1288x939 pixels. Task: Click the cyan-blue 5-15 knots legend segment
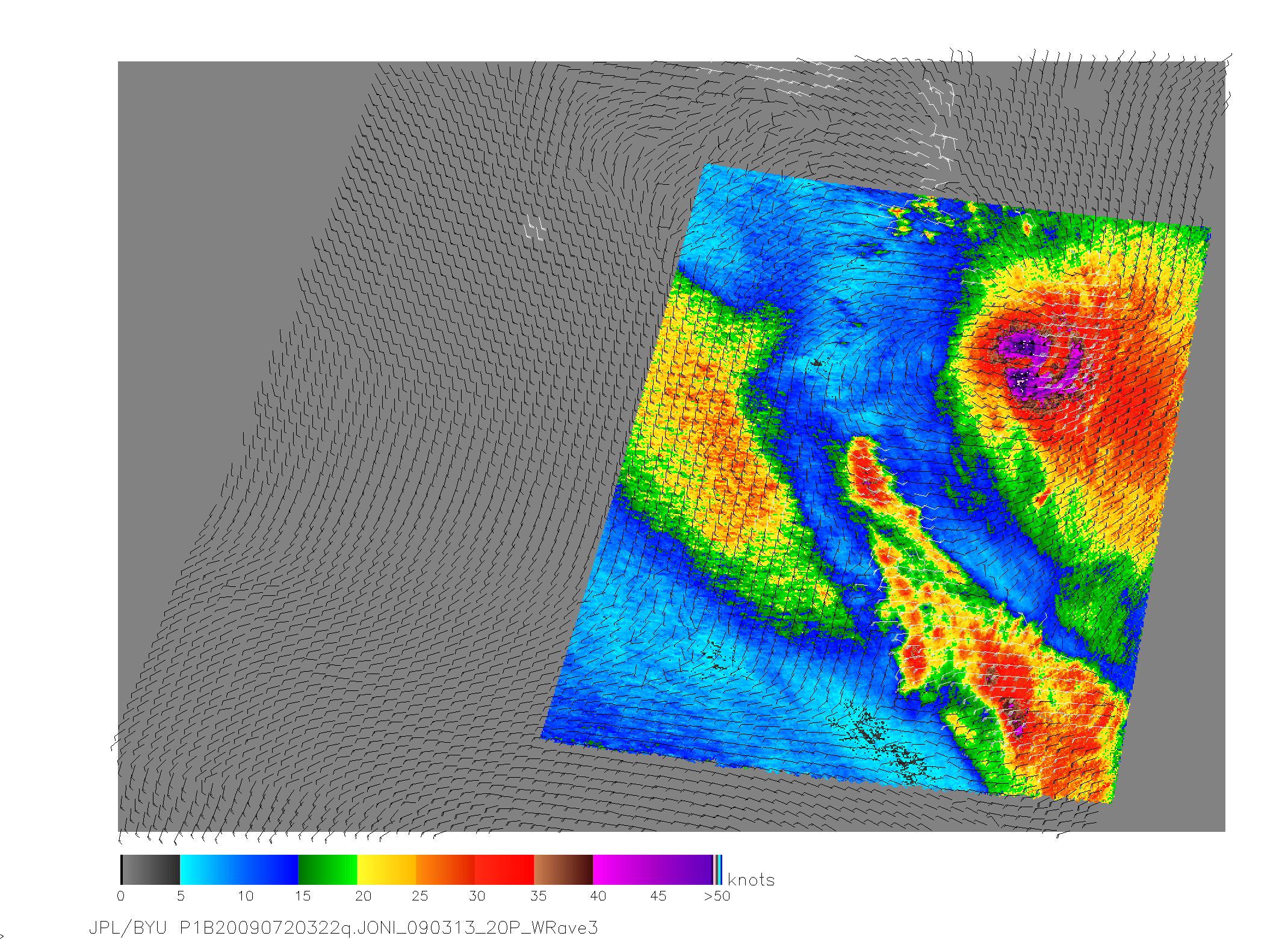pos(239,870)
